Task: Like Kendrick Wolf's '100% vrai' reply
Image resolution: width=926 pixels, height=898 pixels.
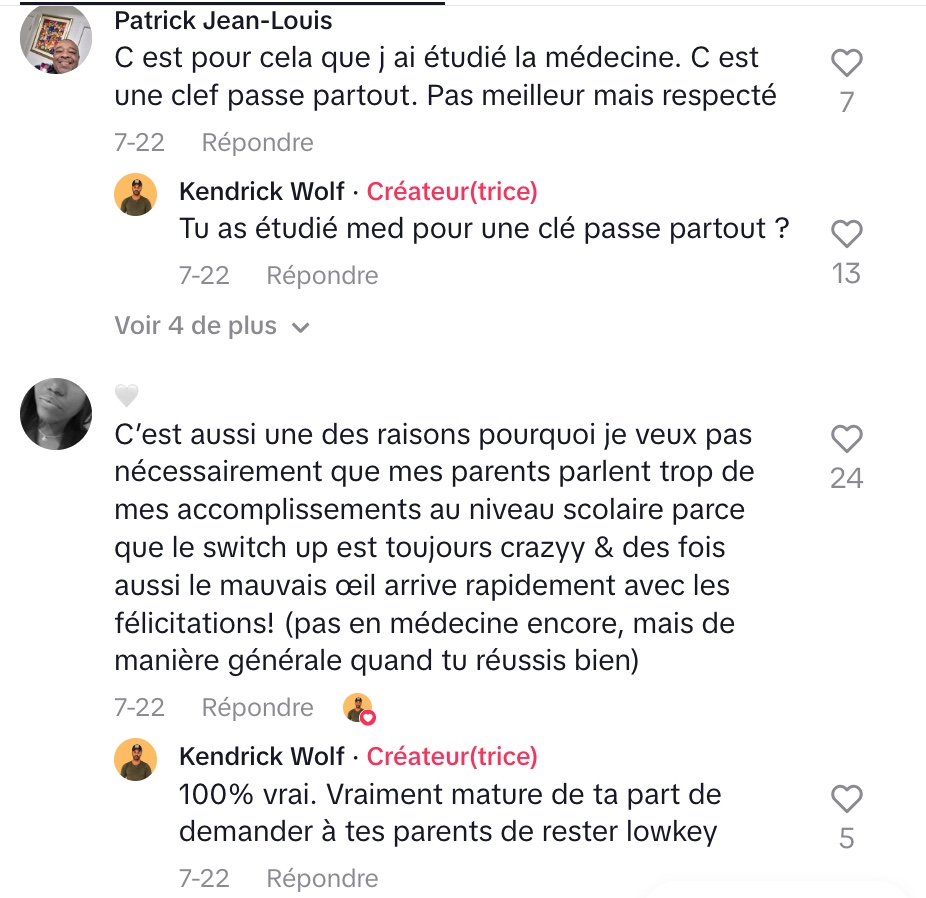Action: click(x=847, y=799)
